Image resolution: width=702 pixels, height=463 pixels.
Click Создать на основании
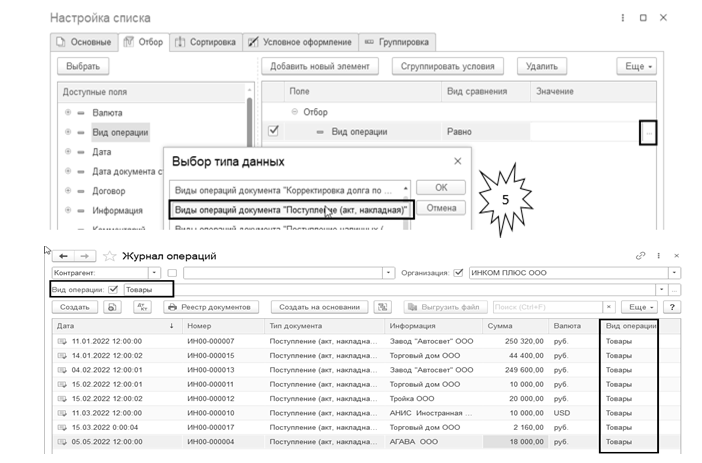point(320,307)
